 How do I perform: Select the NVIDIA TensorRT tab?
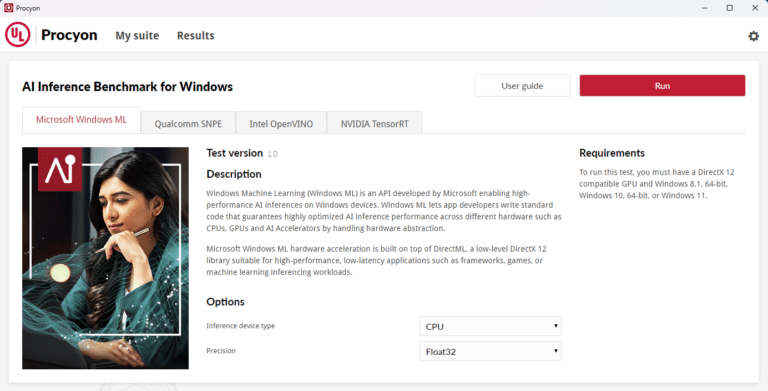(x=375, y=123)
